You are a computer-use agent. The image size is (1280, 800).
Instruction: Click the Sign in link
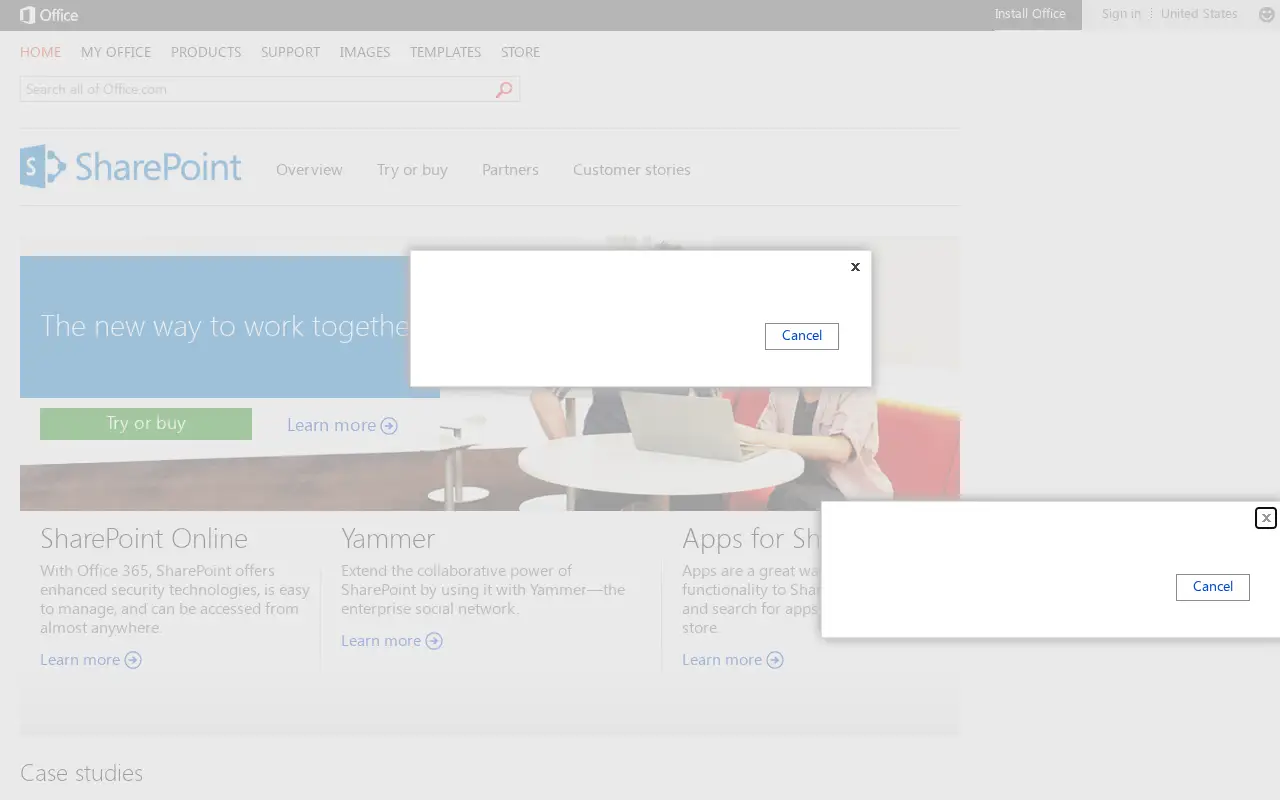click(x=1121, y=14)
